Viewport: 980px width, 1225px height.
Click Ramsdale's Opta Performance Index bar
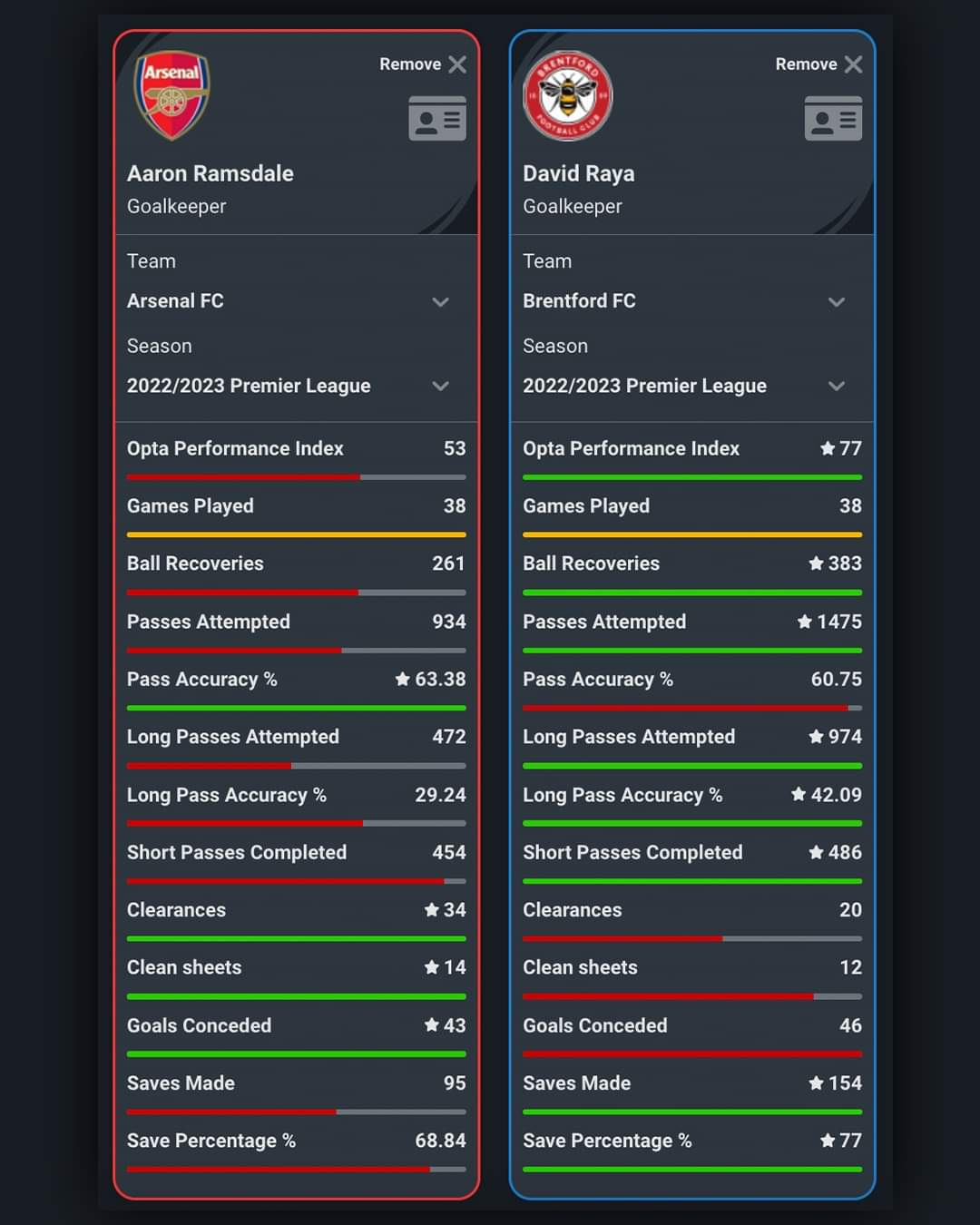coord(296,476)
